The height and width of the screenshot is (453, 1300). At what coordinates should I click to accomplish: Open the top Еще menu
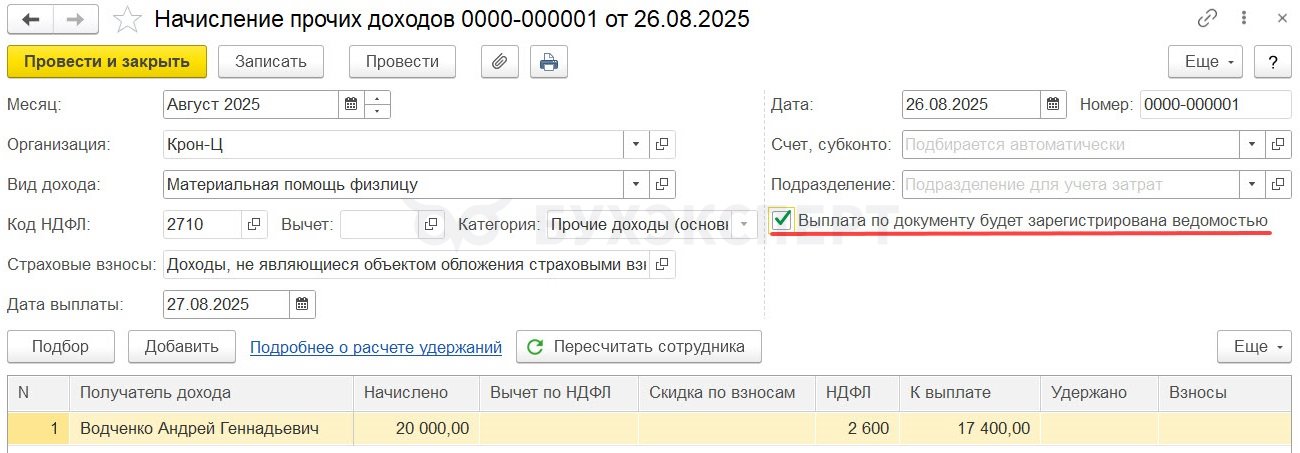[x=1205, y=61]
